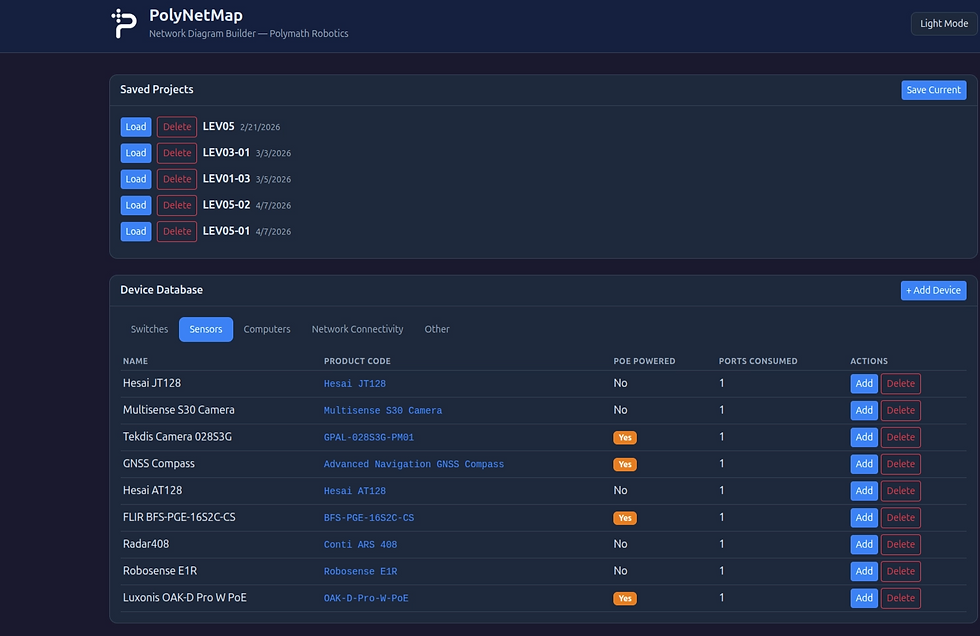Viewport: 980px width, 636px height.
Task: Switch to the Switches tab
Action: [x=149, y=329]
